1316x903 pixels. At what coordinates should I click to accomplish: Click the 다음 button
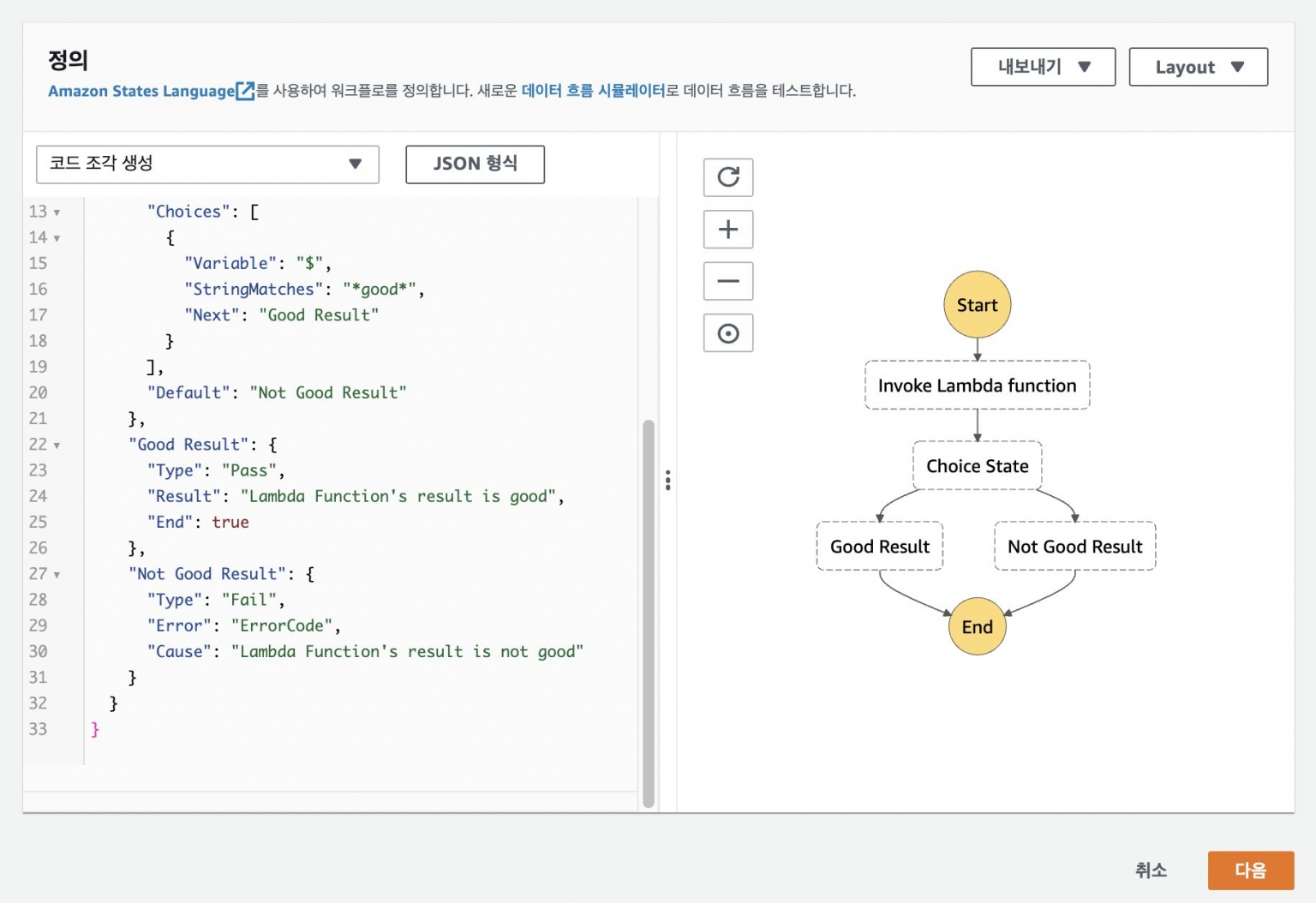point(1250,870)
